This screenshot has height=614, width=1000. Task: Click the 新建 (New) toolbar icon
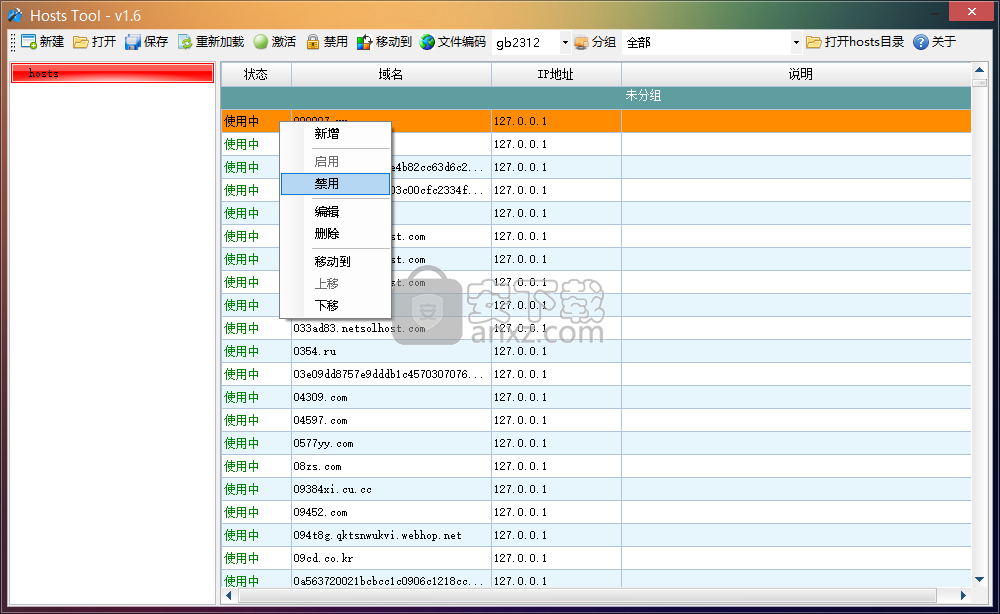29,42
